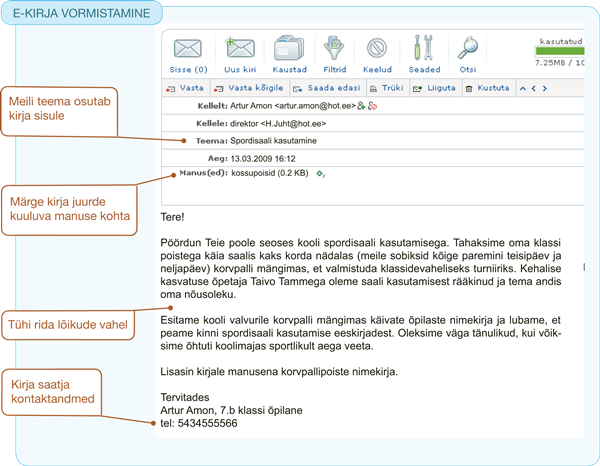Viewport: 600px width, 466px height.
Task: Open the kossupoisid attachment
Action: (x=270, y=173)
